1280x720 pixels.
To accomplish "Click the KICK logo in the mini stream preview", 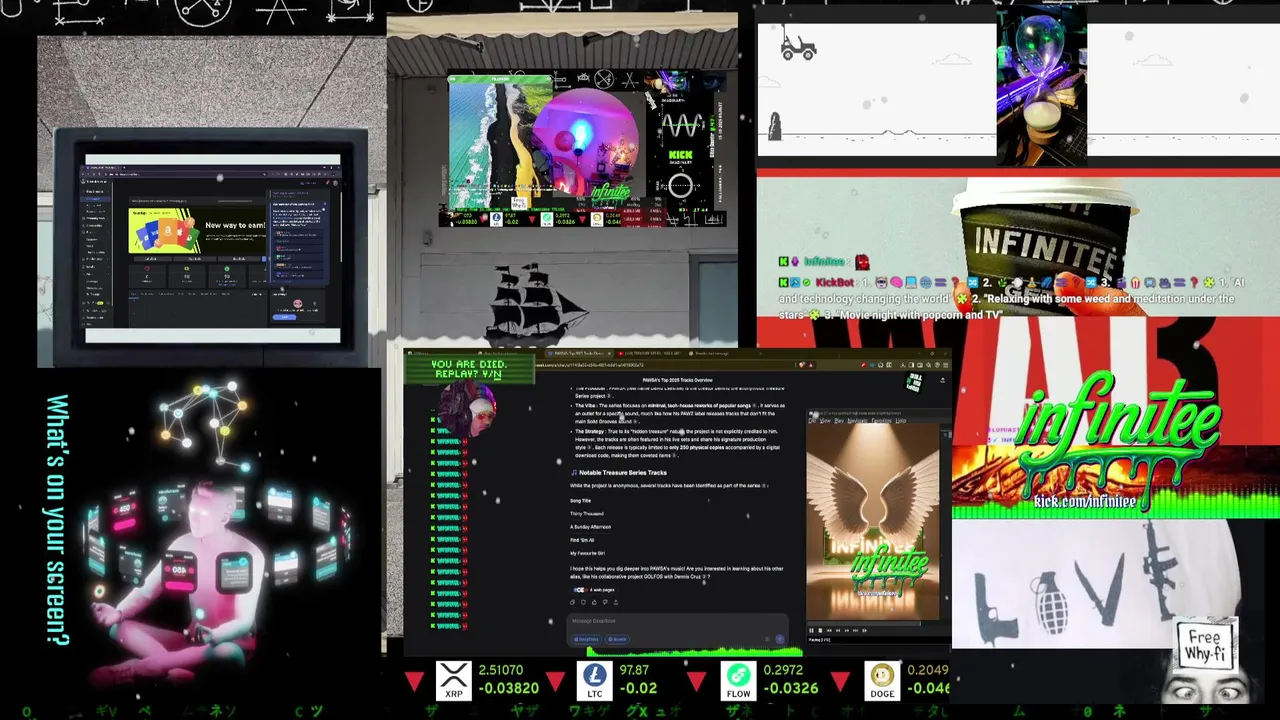I will [681, 156].
